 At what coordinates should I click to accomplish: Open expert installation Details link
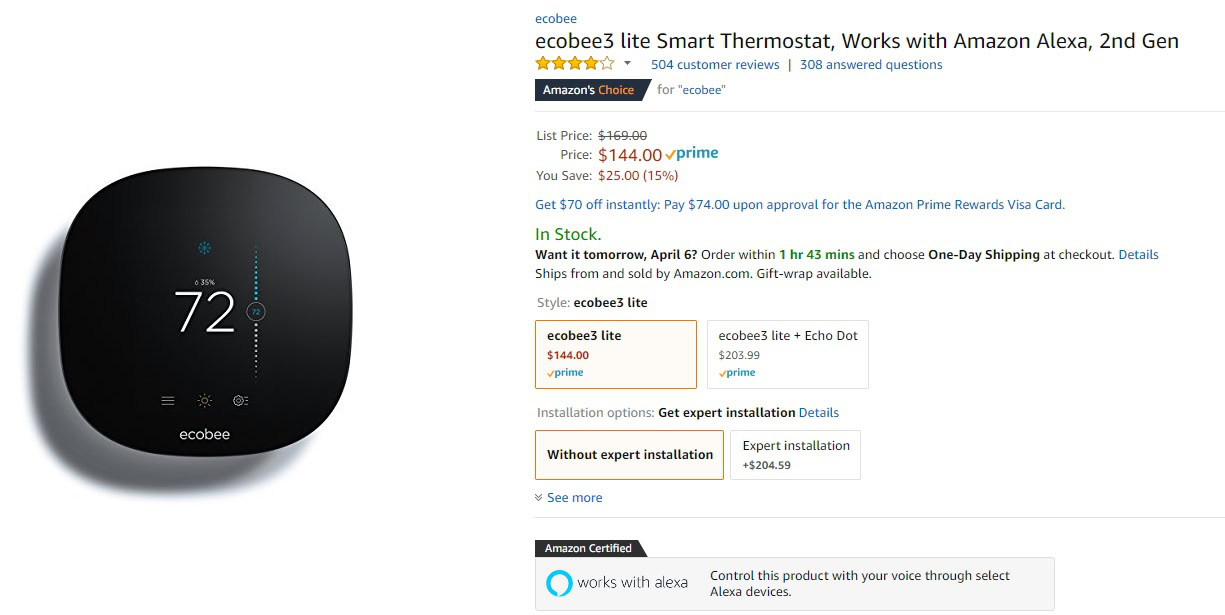click(819, 413)
